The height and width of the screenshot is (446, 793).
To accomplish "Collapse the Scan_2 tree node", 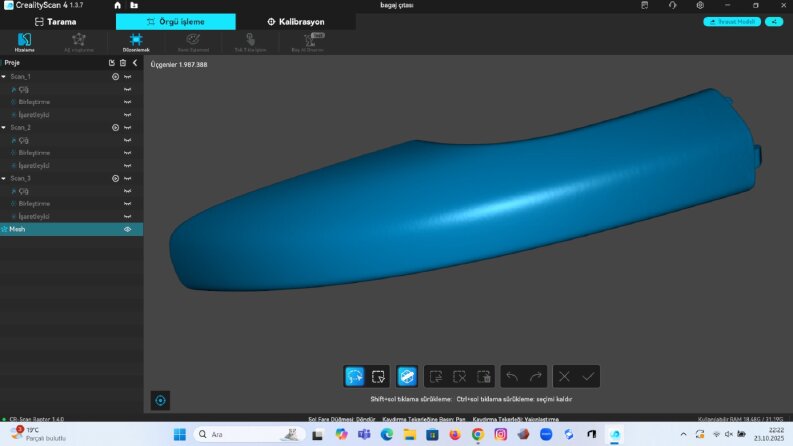I will (x=4, y=127).
